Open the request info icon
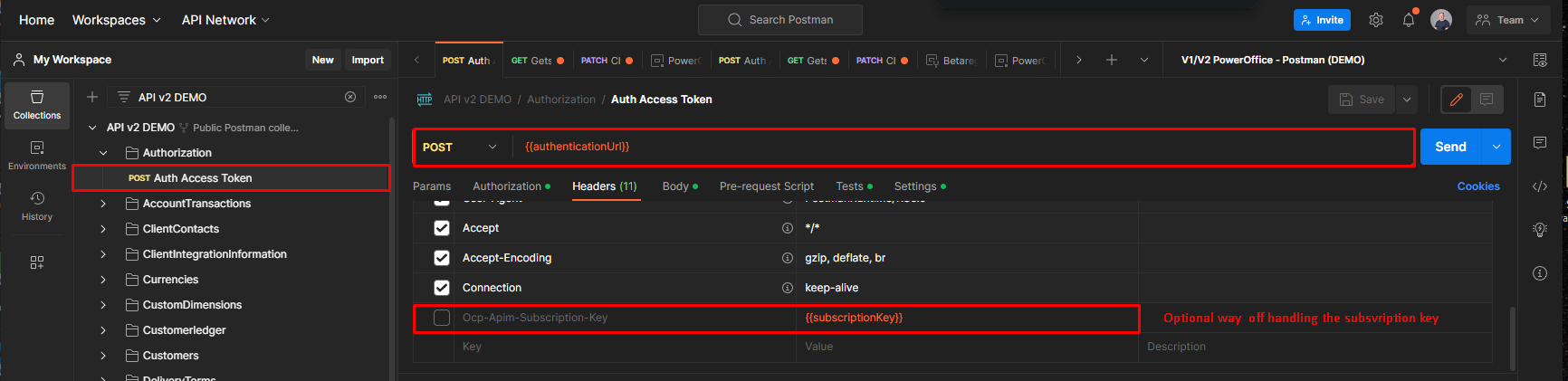Screen dimensions: 1568x381 tap(1539, 273)
